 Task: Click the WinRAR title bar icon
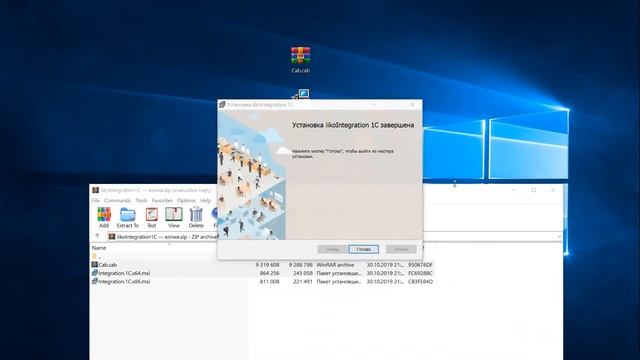tap(95, 190)
